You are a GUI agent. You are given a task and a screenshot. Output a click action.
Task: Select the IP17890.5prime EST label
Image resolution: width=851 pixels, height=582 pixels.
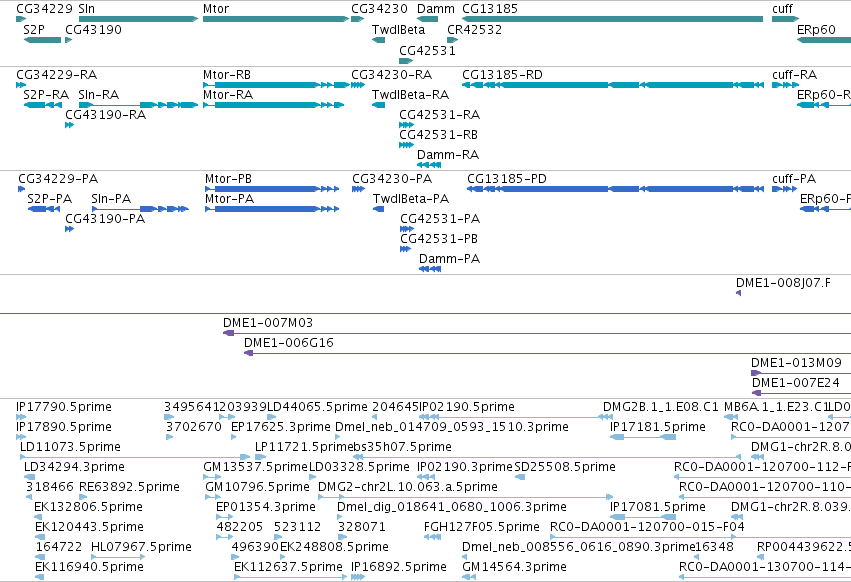coord(64,427)
